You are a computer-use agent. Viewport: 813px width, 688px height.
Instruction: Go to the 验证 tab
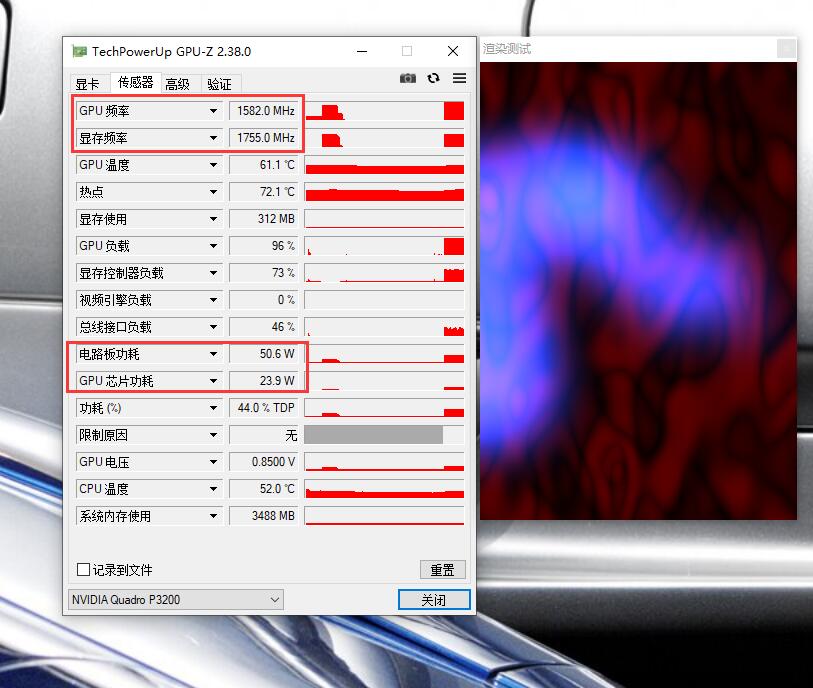pos(219,84)
